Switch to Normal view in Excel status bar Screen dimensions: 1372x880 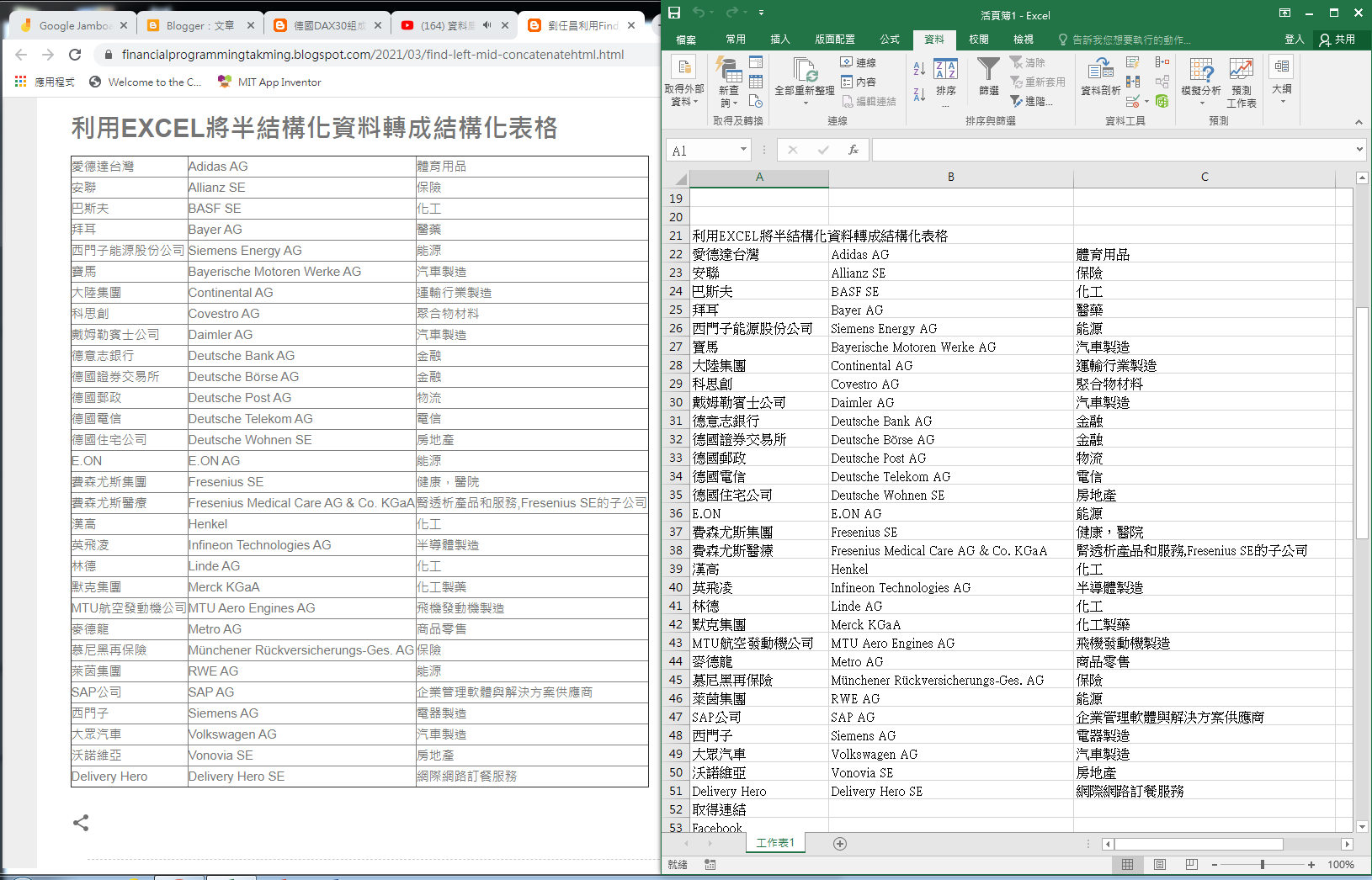pyautogui.click(x=1127, y=865)
